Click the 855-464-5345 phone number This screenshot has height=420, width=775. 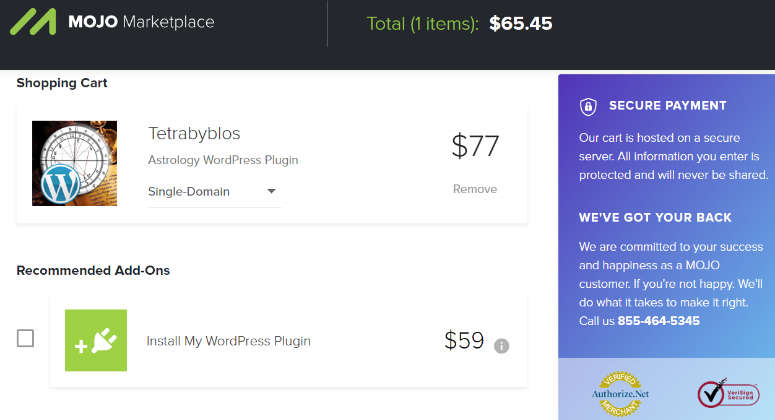pyautogui.click(x=658, y=321)
